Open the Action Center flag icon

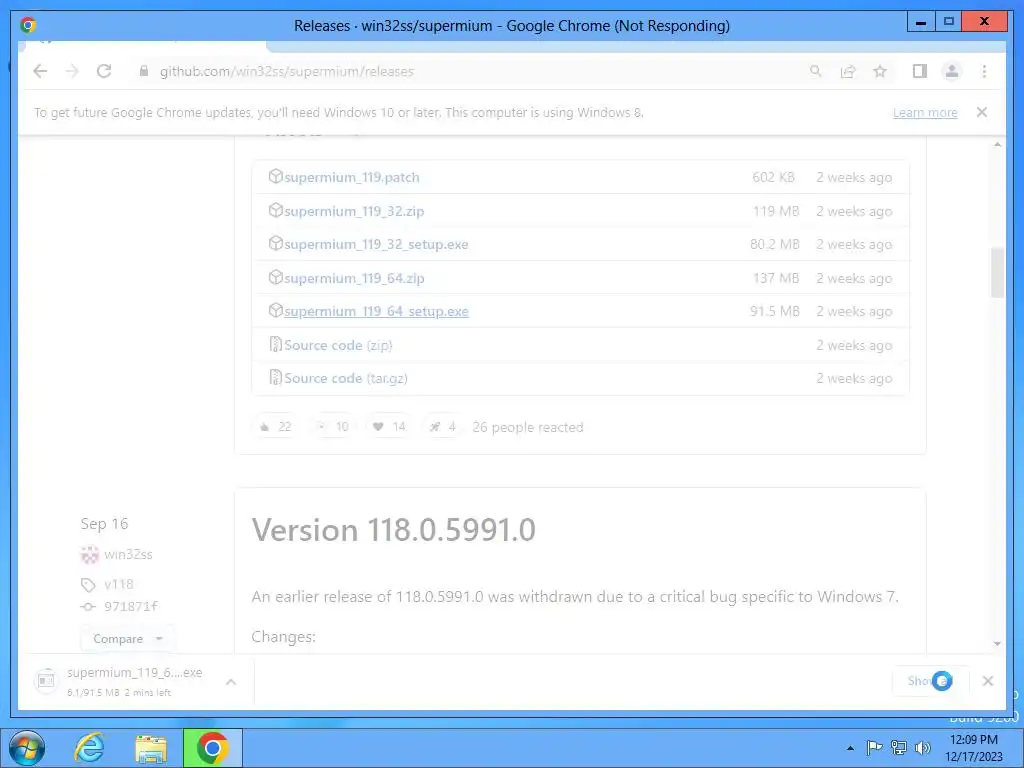[874, 748]
